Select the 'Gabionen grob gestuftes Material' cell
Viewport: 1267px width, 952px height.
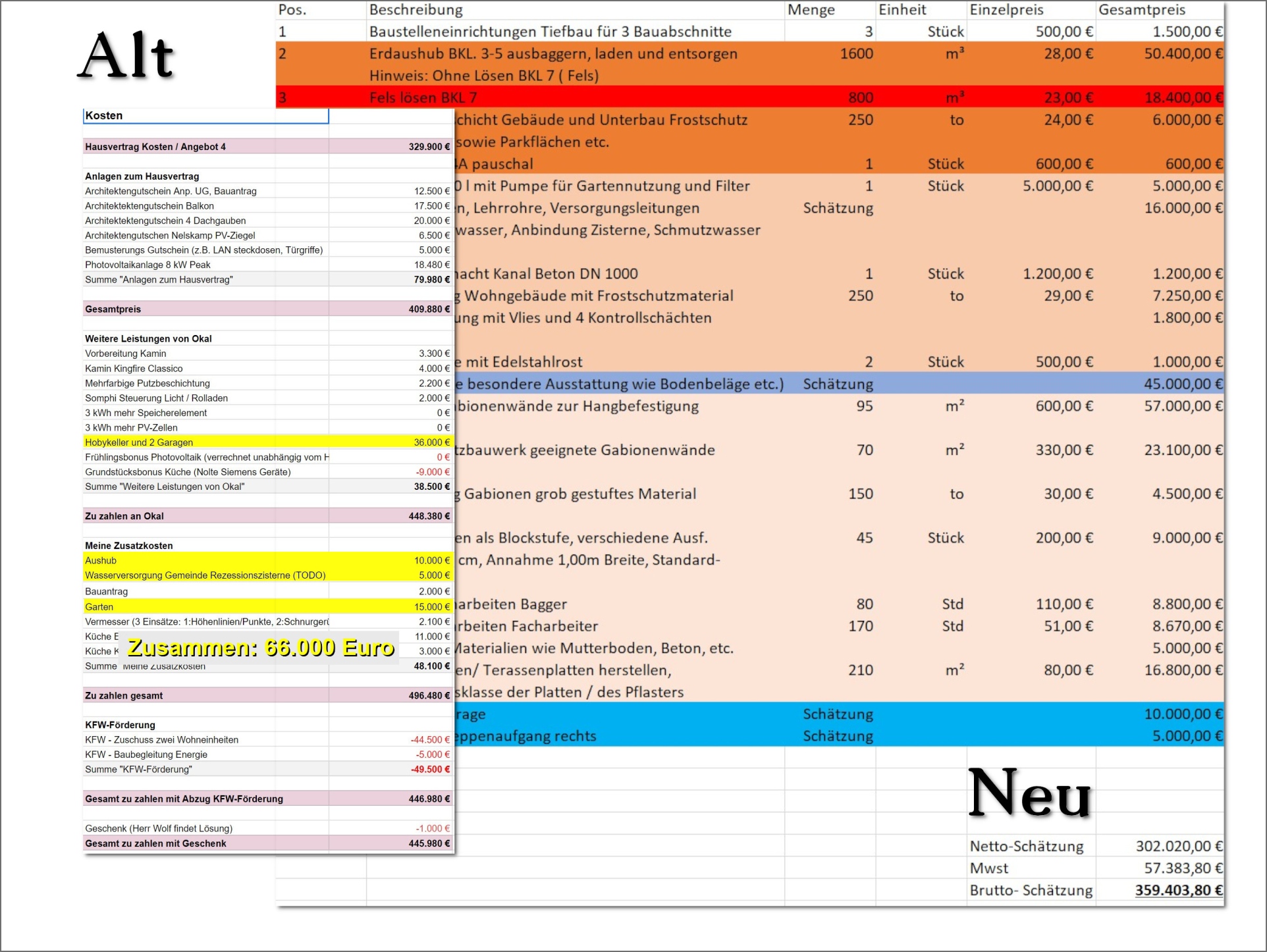[x=580, y=494]
